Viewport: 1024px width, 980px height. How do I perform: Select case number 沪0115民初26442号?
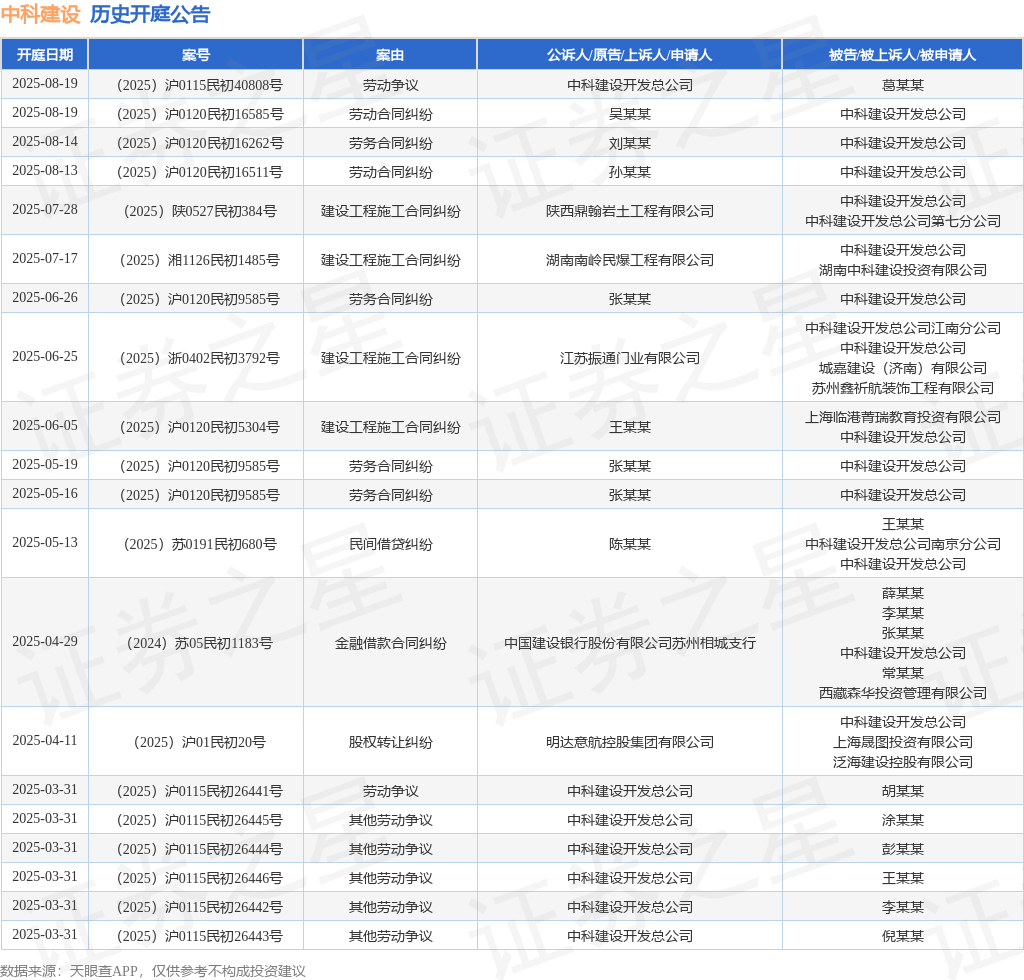tap(199, 907)
